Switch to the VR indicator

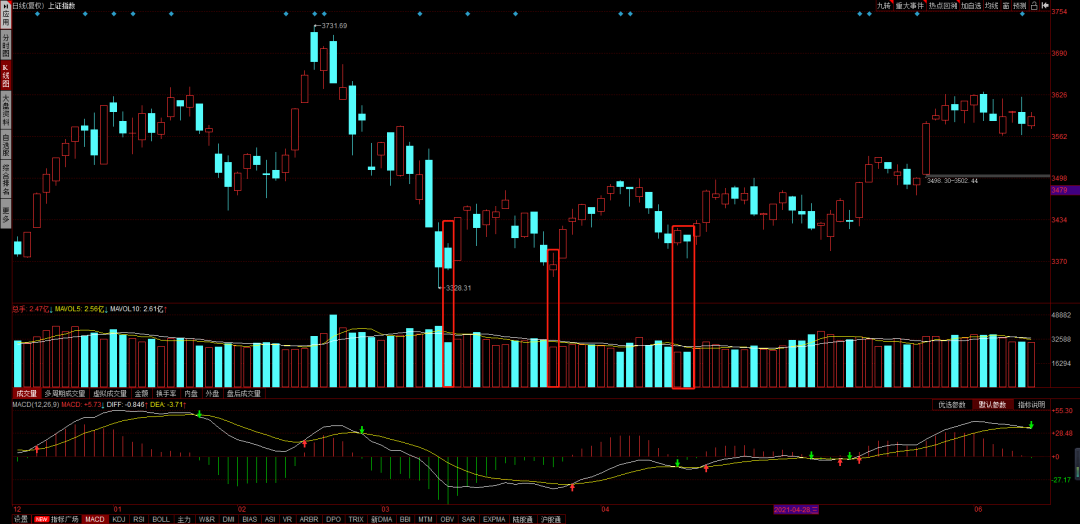[x=287, y=519]
